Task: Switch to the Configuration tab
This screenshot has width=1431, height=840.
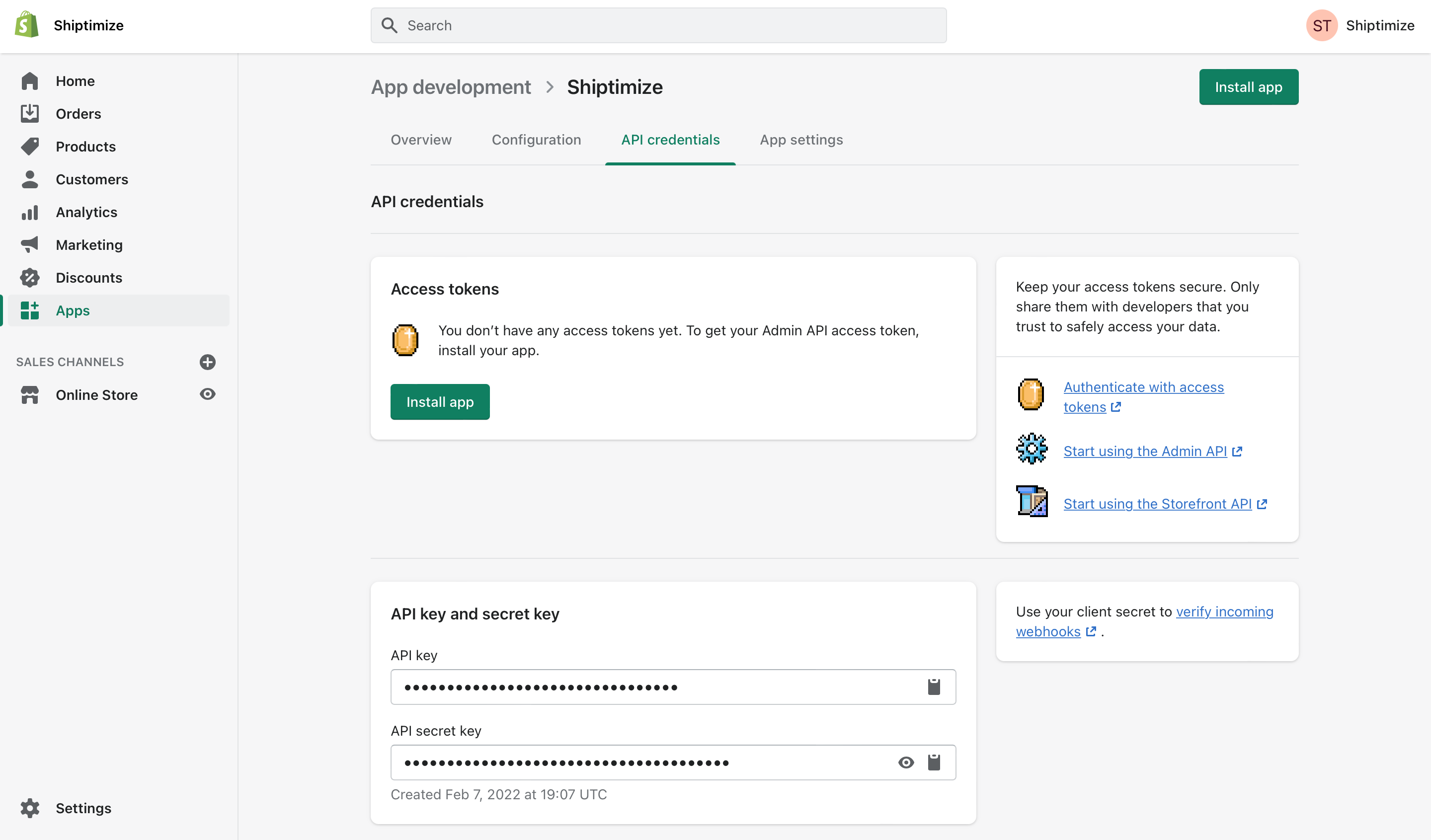Action: 537,140
